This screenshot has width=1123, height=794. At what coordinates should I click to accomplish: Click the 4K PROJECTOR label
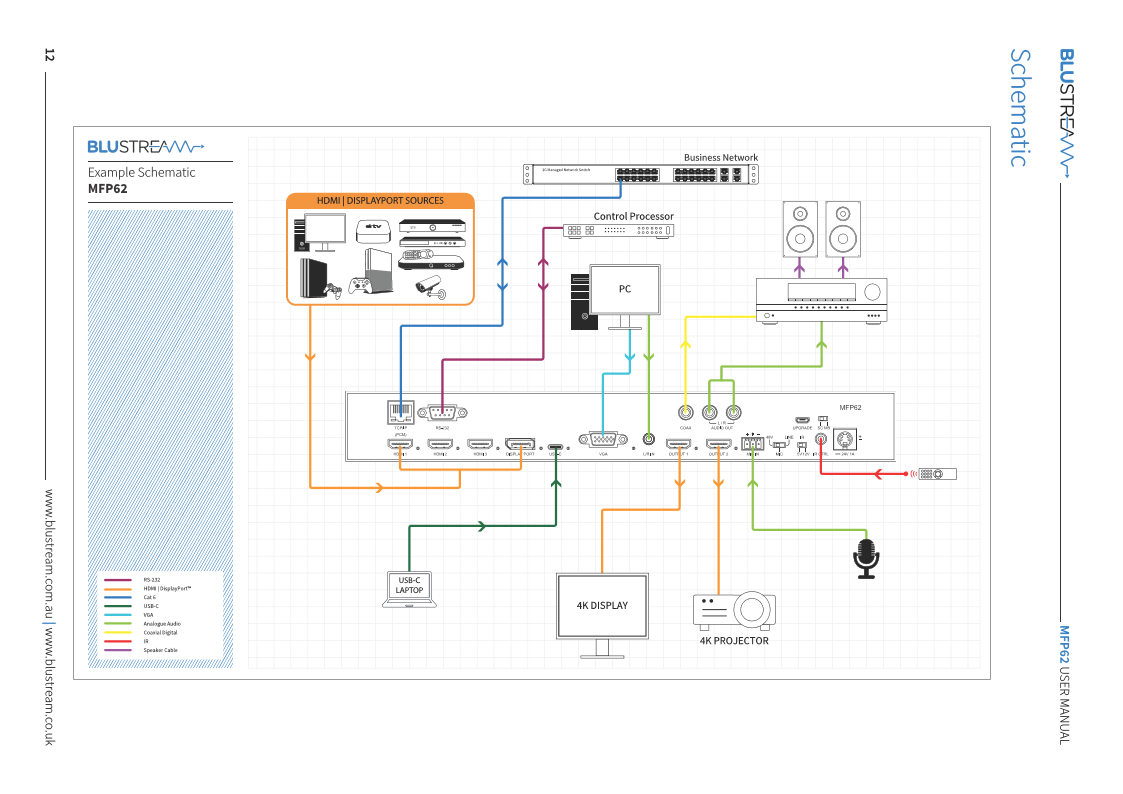(x=734, y=642)
